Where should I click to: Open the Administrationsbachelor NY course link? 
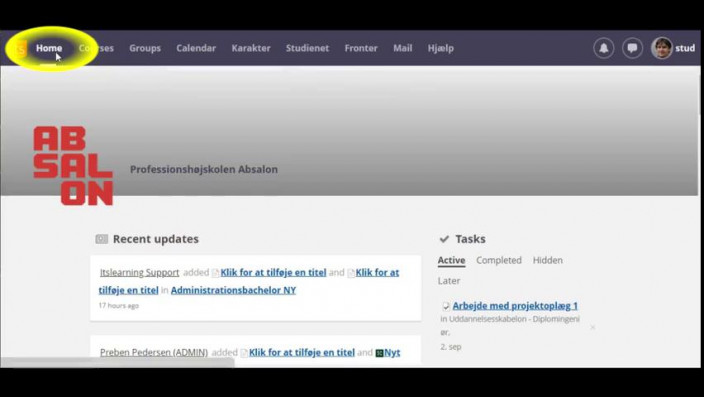(x=233, y=290)
